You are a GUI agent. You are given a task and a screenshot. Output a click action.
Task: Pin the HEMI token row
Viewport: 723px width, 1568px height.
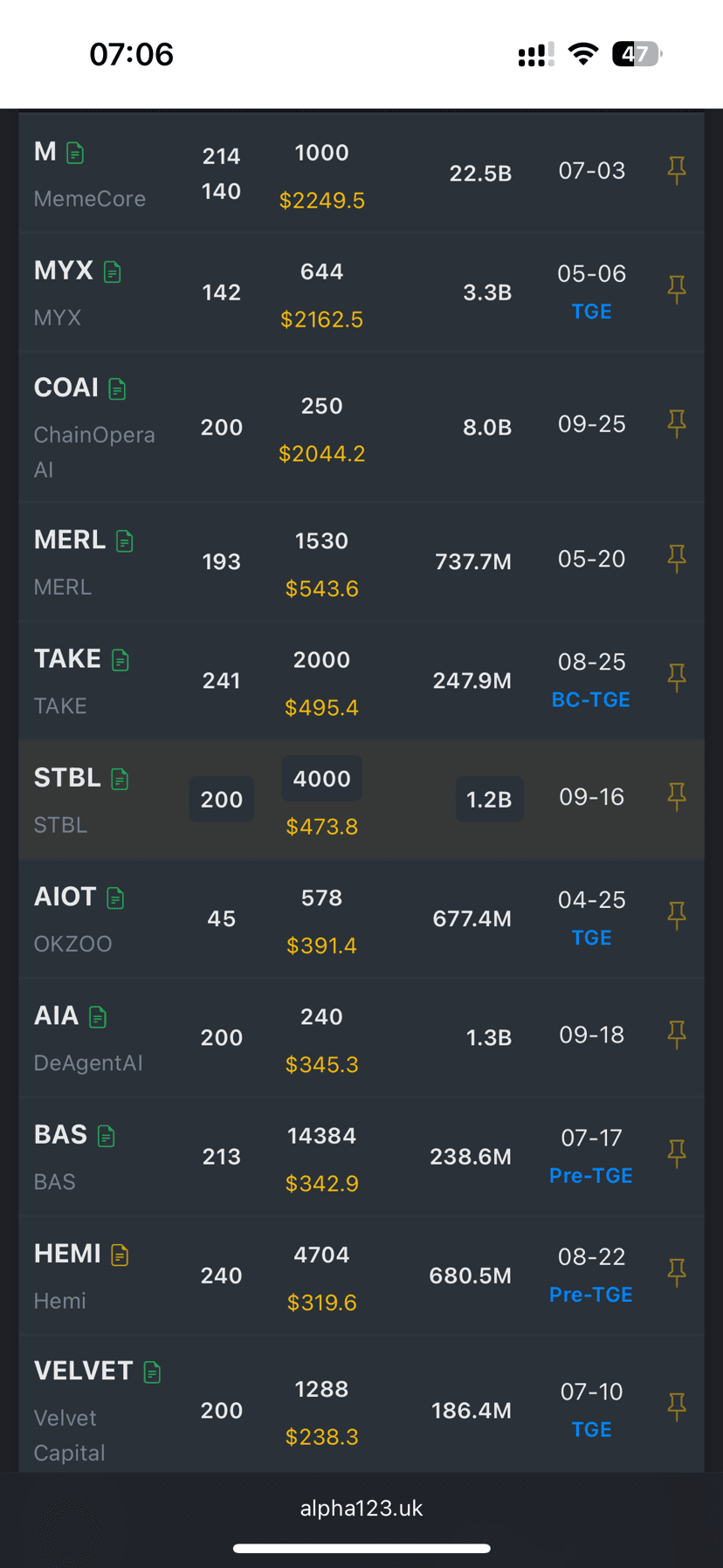[x=677, y=1273]
